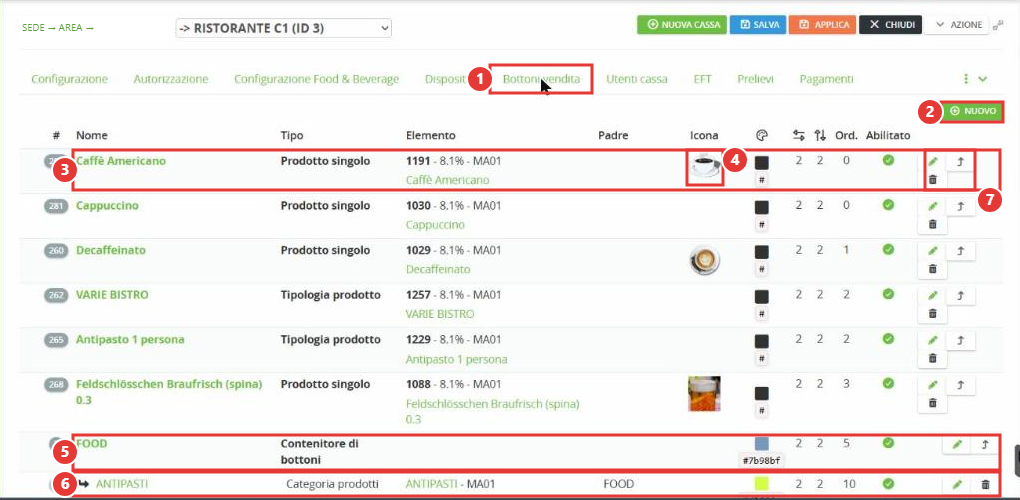
Task: Click the move-up arrow for Antipasto 1 persona
Action: click(x=960, y=340)
